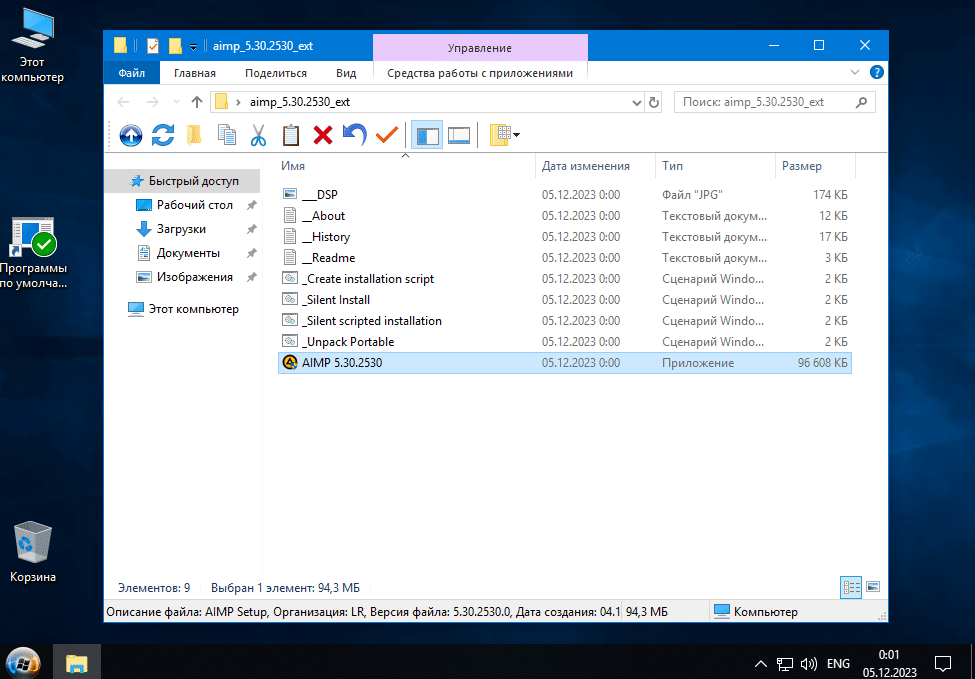
Task: Click the 96 608 КБ size cell
Action: (822, 363)
